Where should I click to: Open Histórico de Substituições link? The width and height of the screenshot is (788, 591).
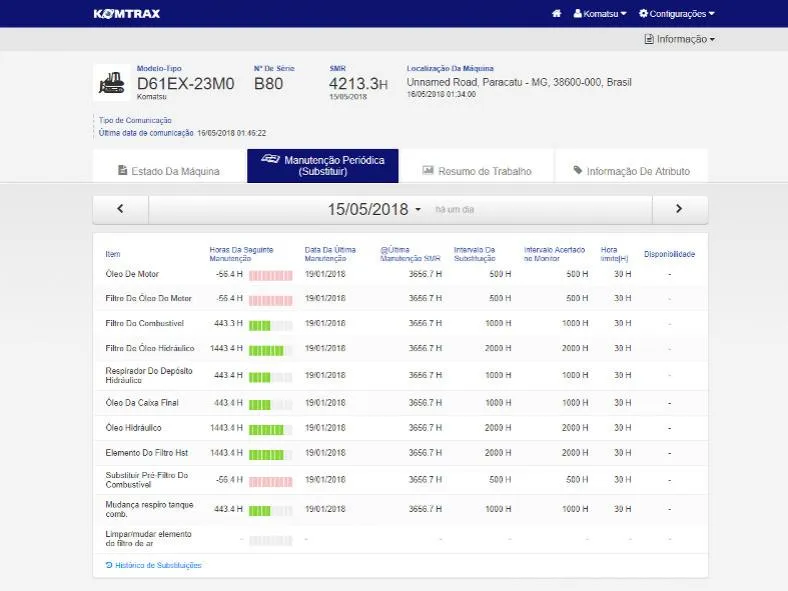coord(154,565)
